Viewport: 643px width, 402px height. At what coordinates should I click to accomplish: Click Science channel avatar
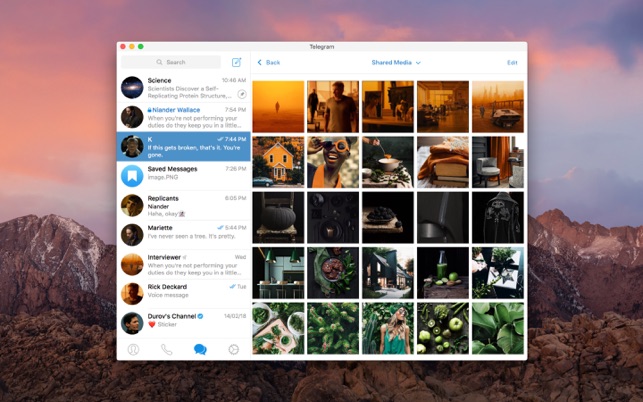tap(132, 87)
